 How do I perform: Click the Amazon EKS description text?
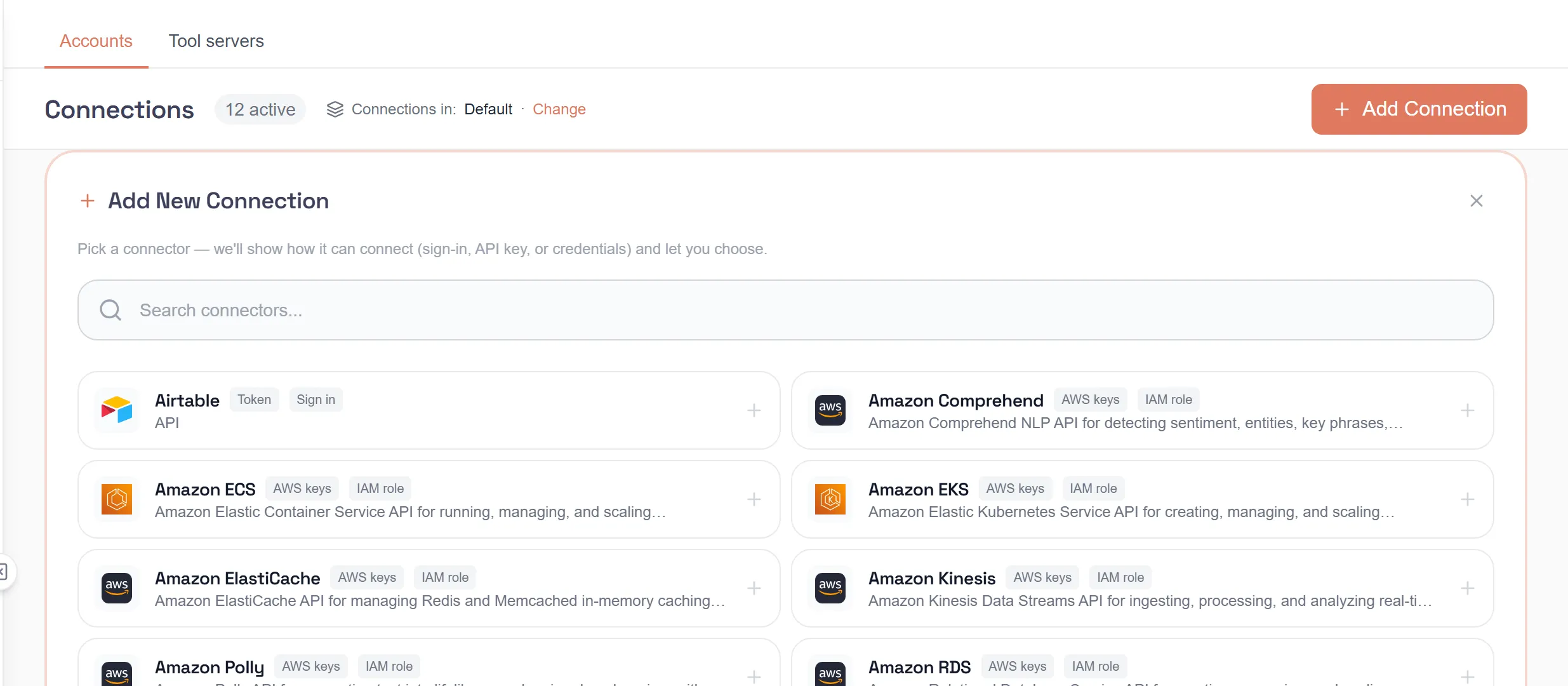[x=1131, y=512]
